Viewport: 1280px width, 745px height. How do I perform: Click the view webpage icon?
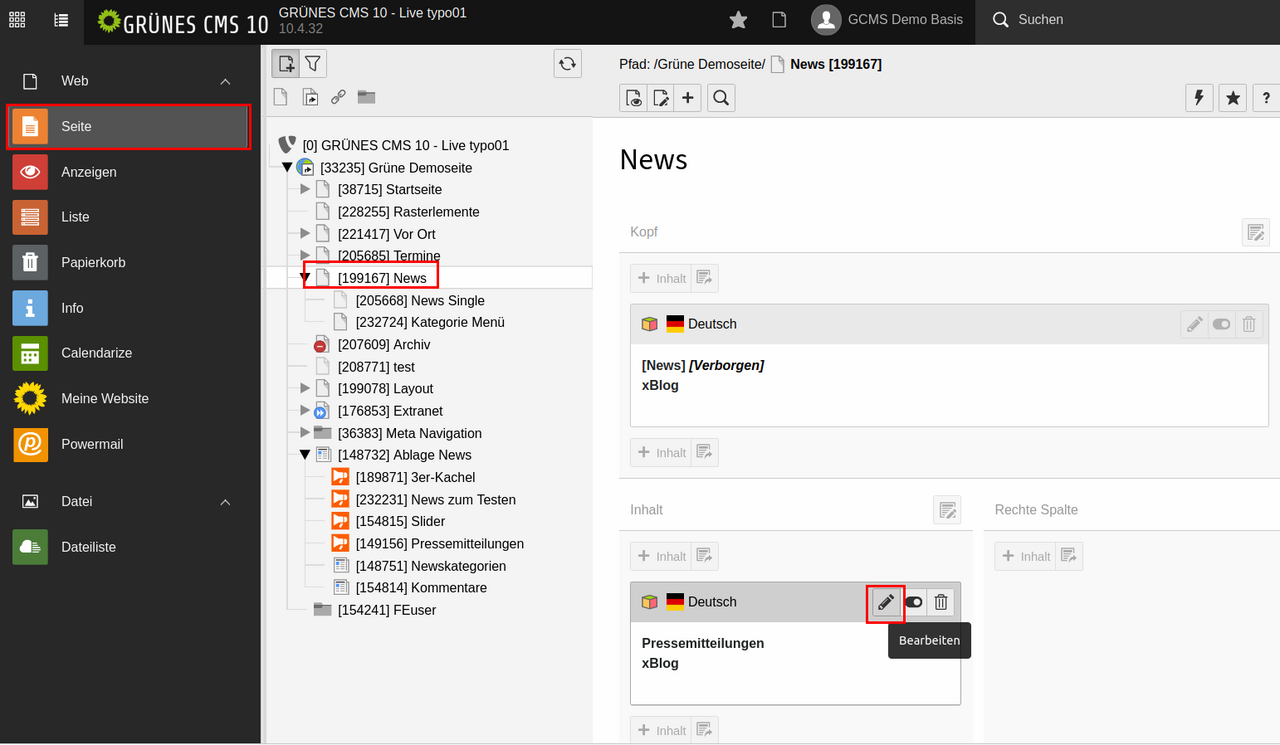coord(633,97)
